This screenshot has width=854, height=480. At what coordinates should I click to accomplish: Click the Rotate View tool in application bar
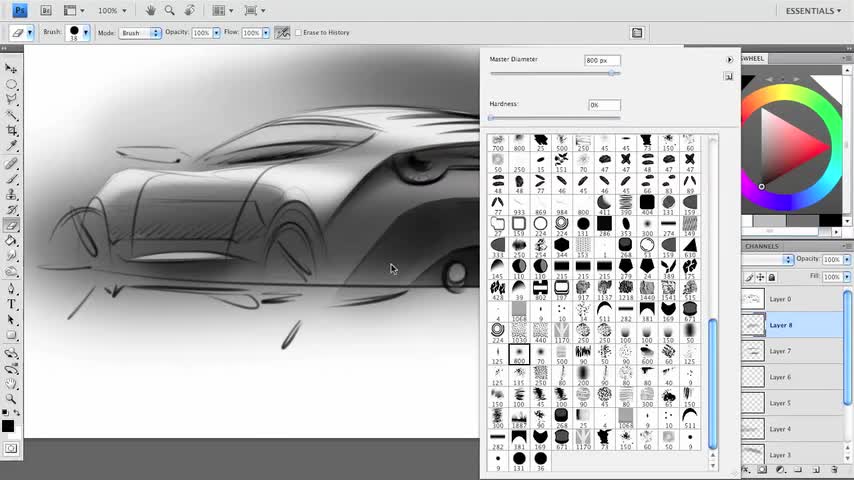click(190, 10)
